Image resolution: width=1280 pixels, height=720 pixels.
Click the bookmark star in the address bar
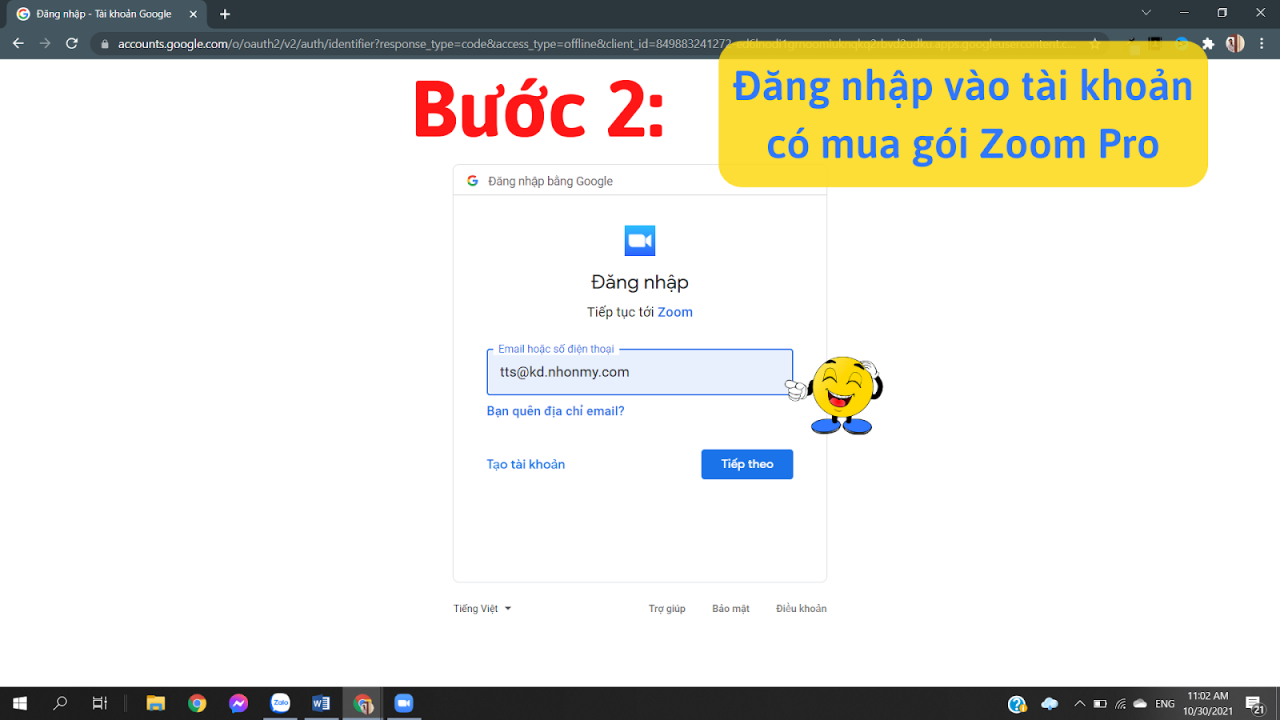coord(1094,43)
